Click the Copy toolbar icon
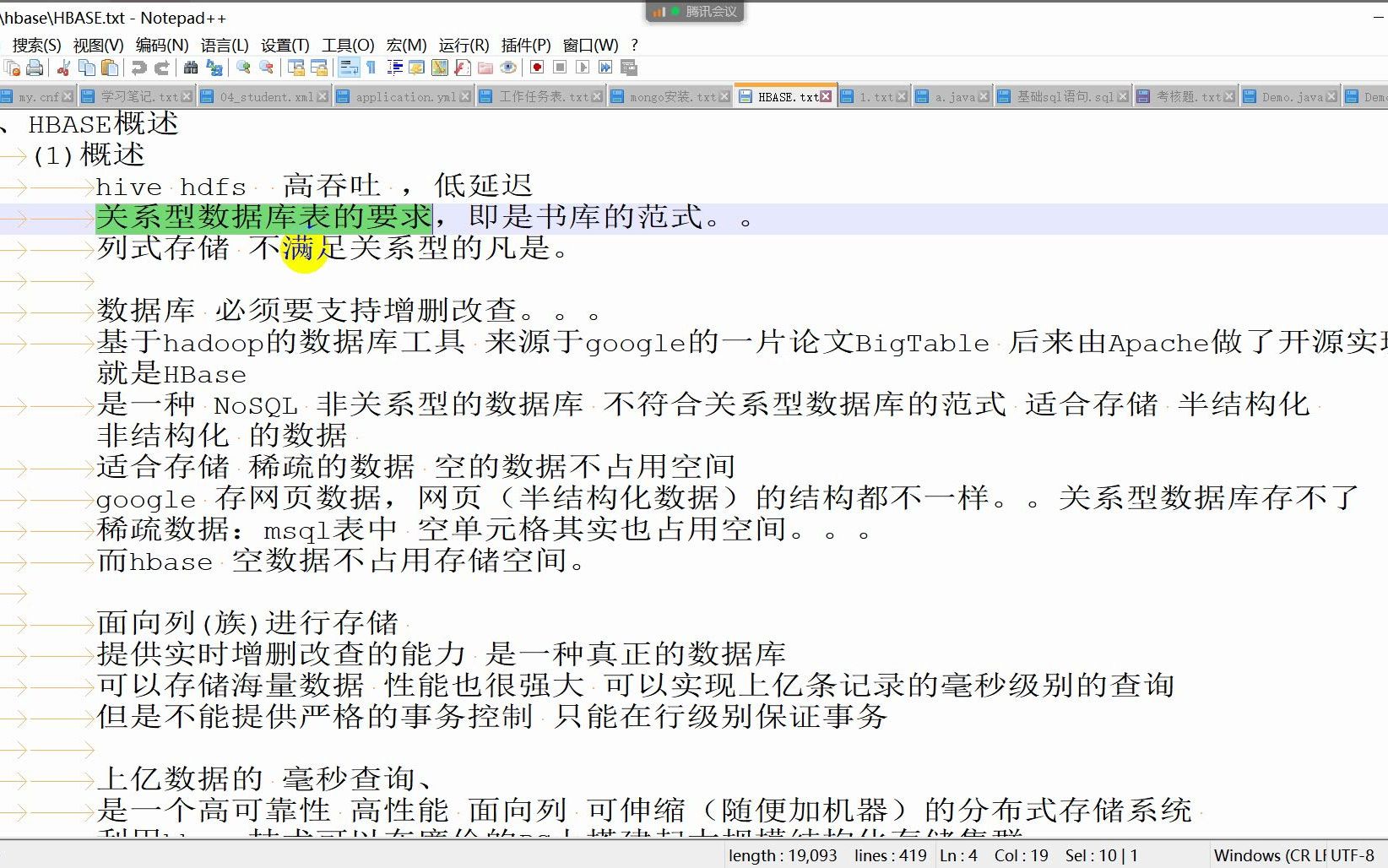 coord(86,68)
